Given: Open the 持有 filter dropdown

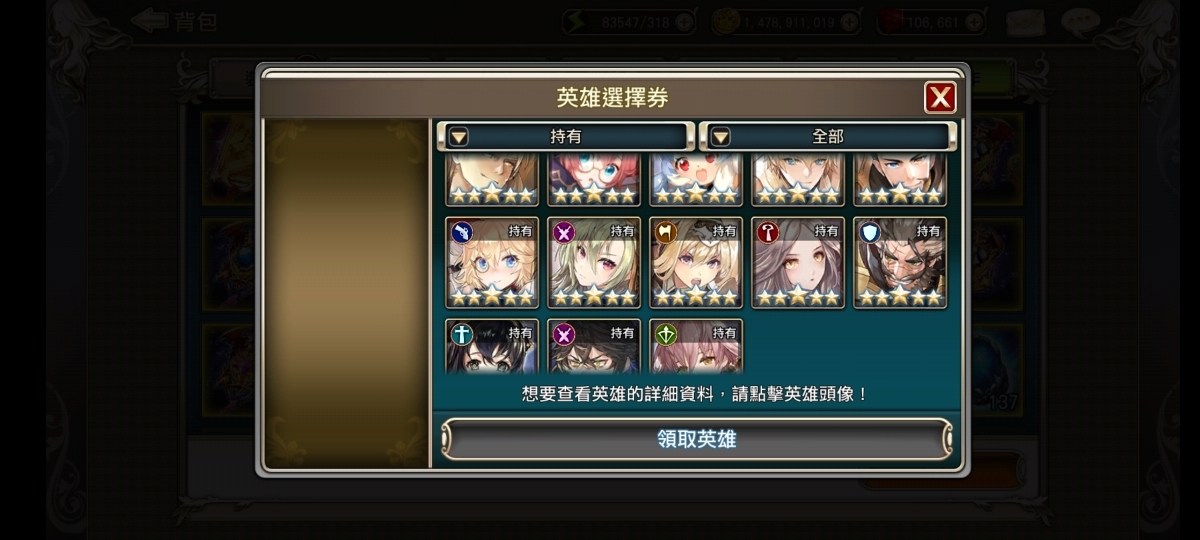Looking at the screenshot, I should [565, 136].
